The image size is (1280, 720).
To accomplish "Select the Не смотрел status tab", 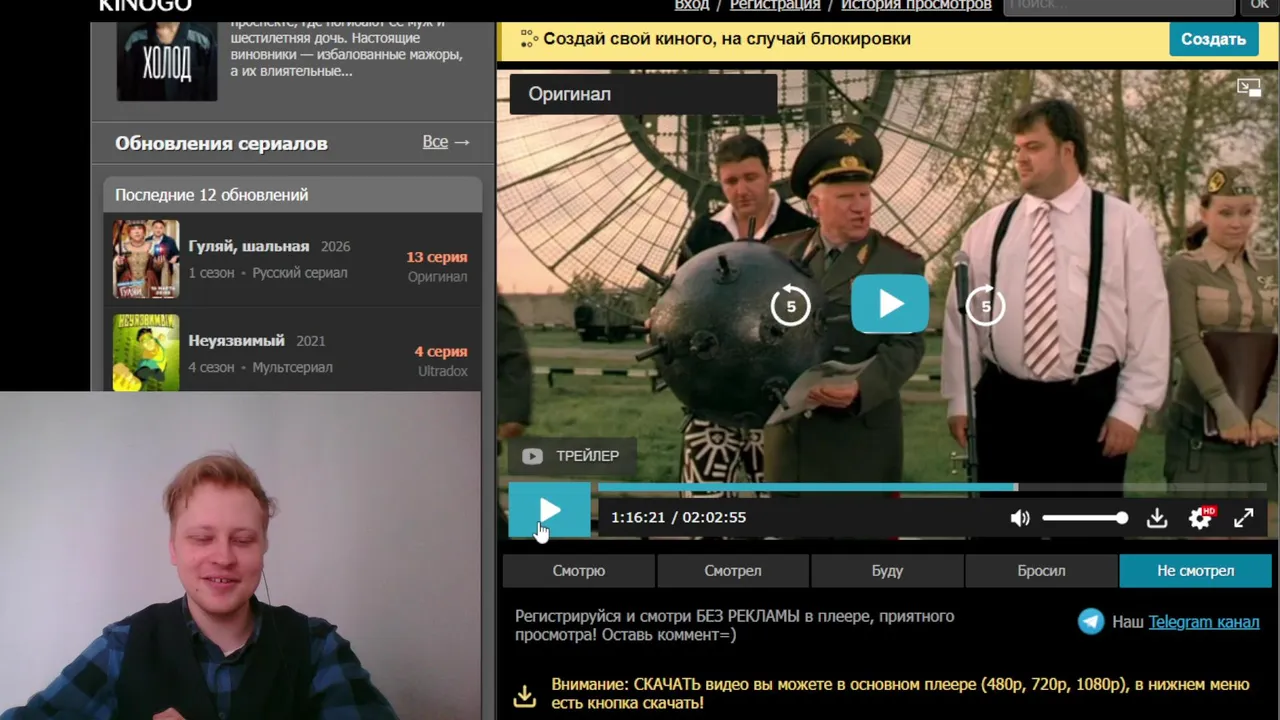I will (x=1196, y=571).
